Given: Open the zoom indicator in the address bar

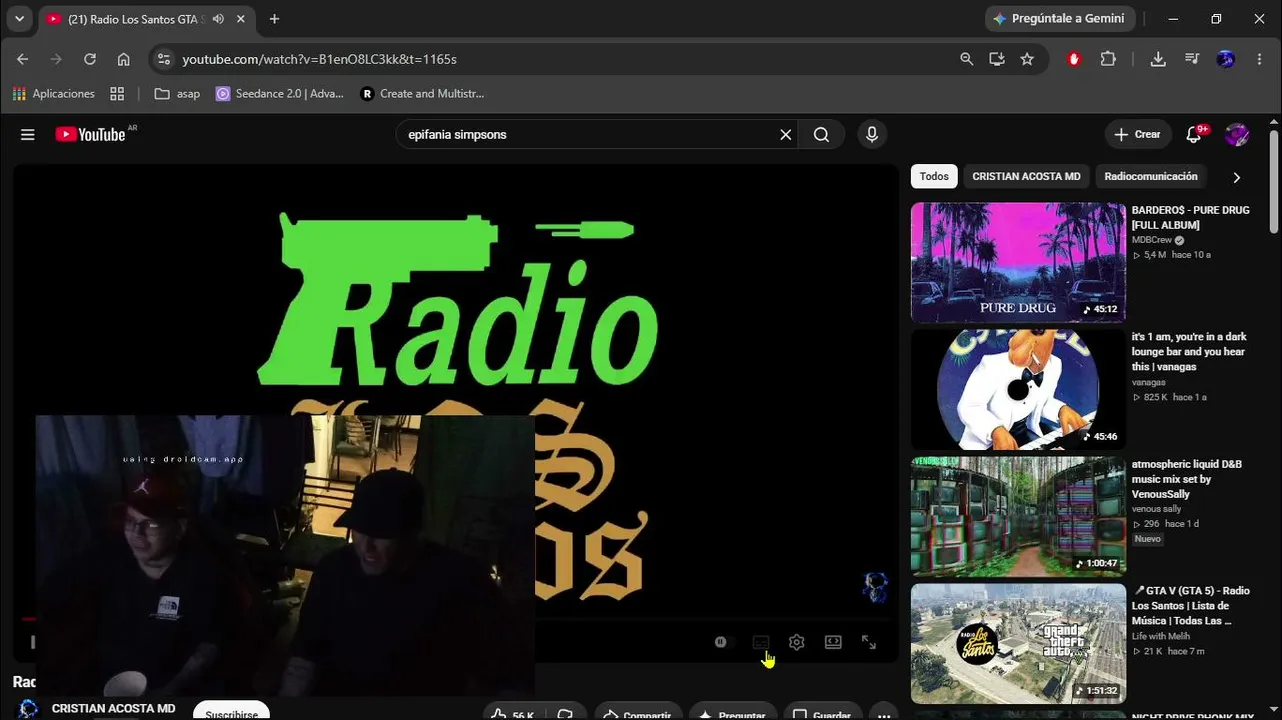Looking at the screenshot, I should 966,59.
